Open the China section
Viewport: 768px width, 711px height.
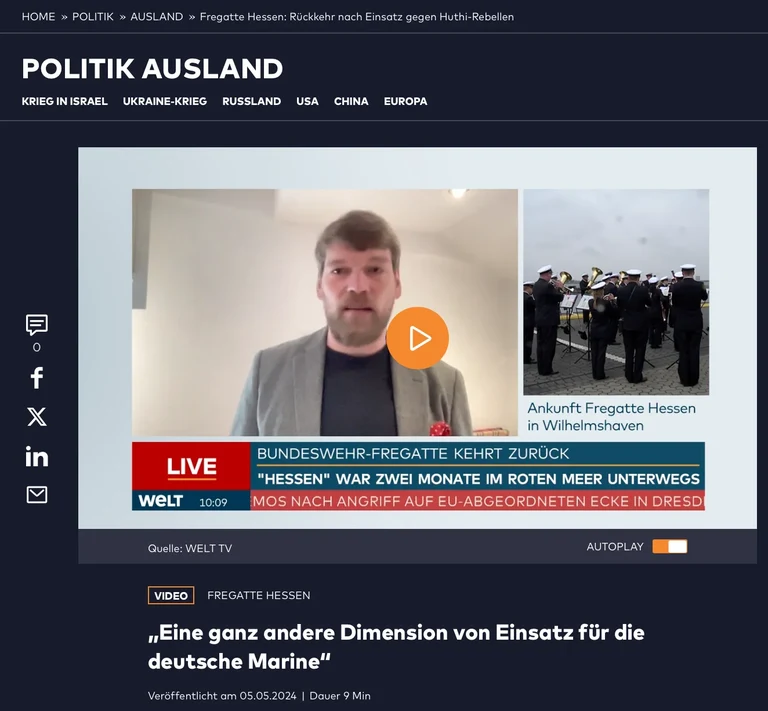tap(351, 101)
